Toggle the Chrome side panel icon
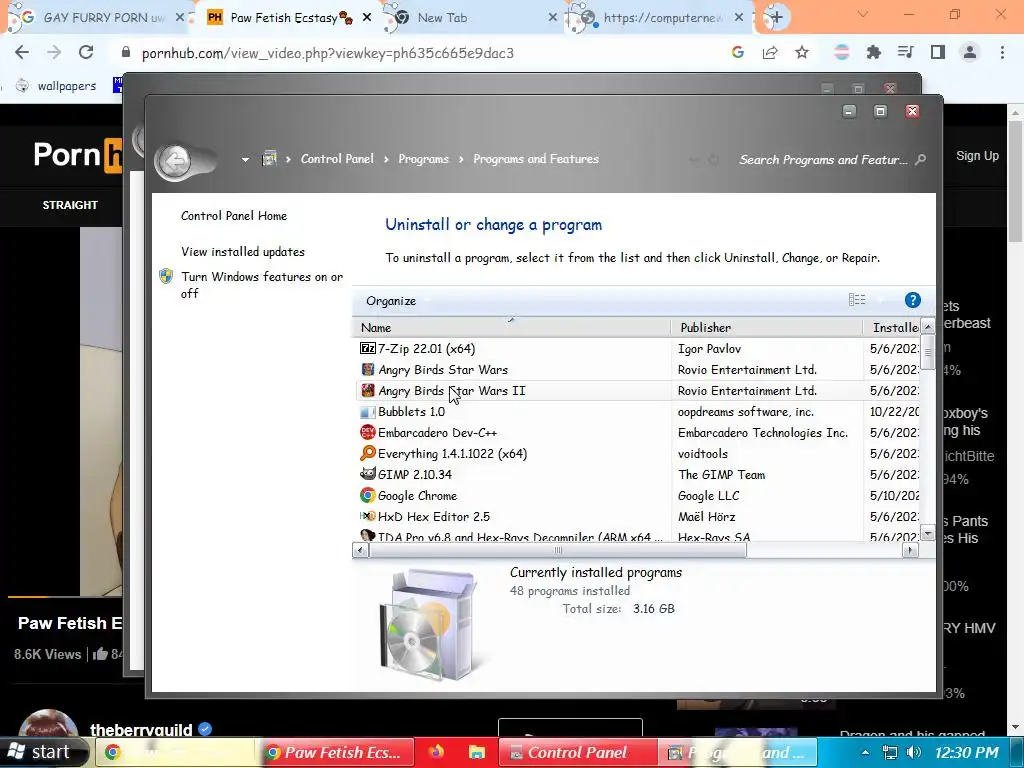This screenshot has width=1024, height=768. pyautogui.click(x=938, y=52)
